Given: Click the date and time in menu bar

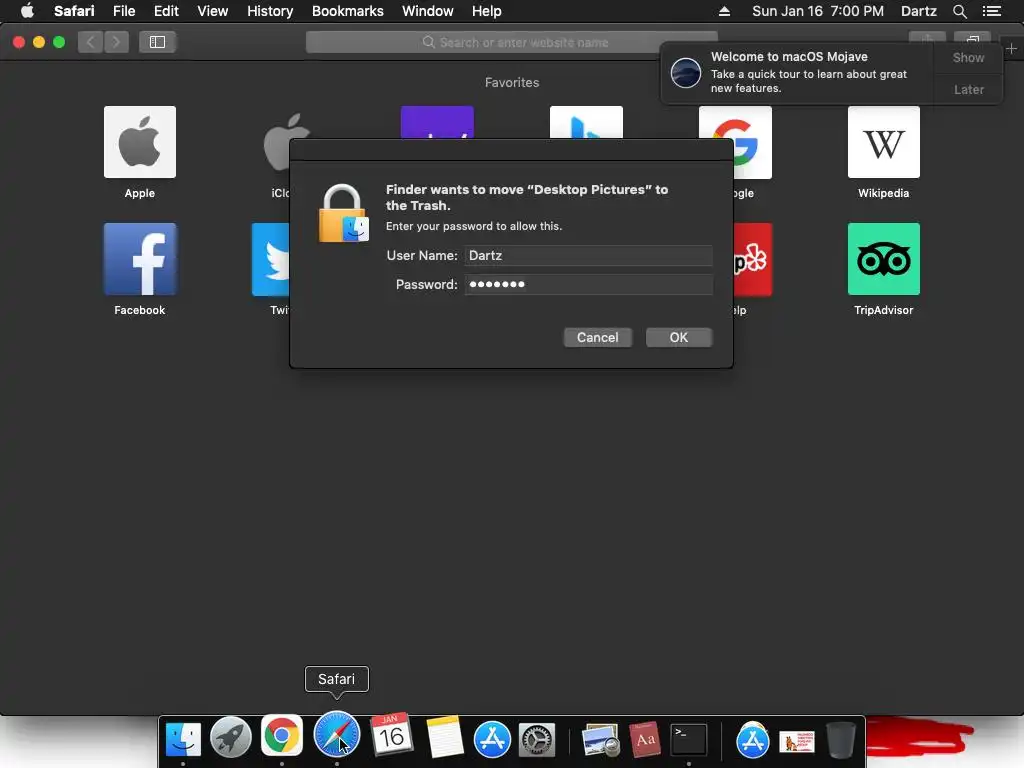Looking at the screenshot, I should tap(818, 11).
